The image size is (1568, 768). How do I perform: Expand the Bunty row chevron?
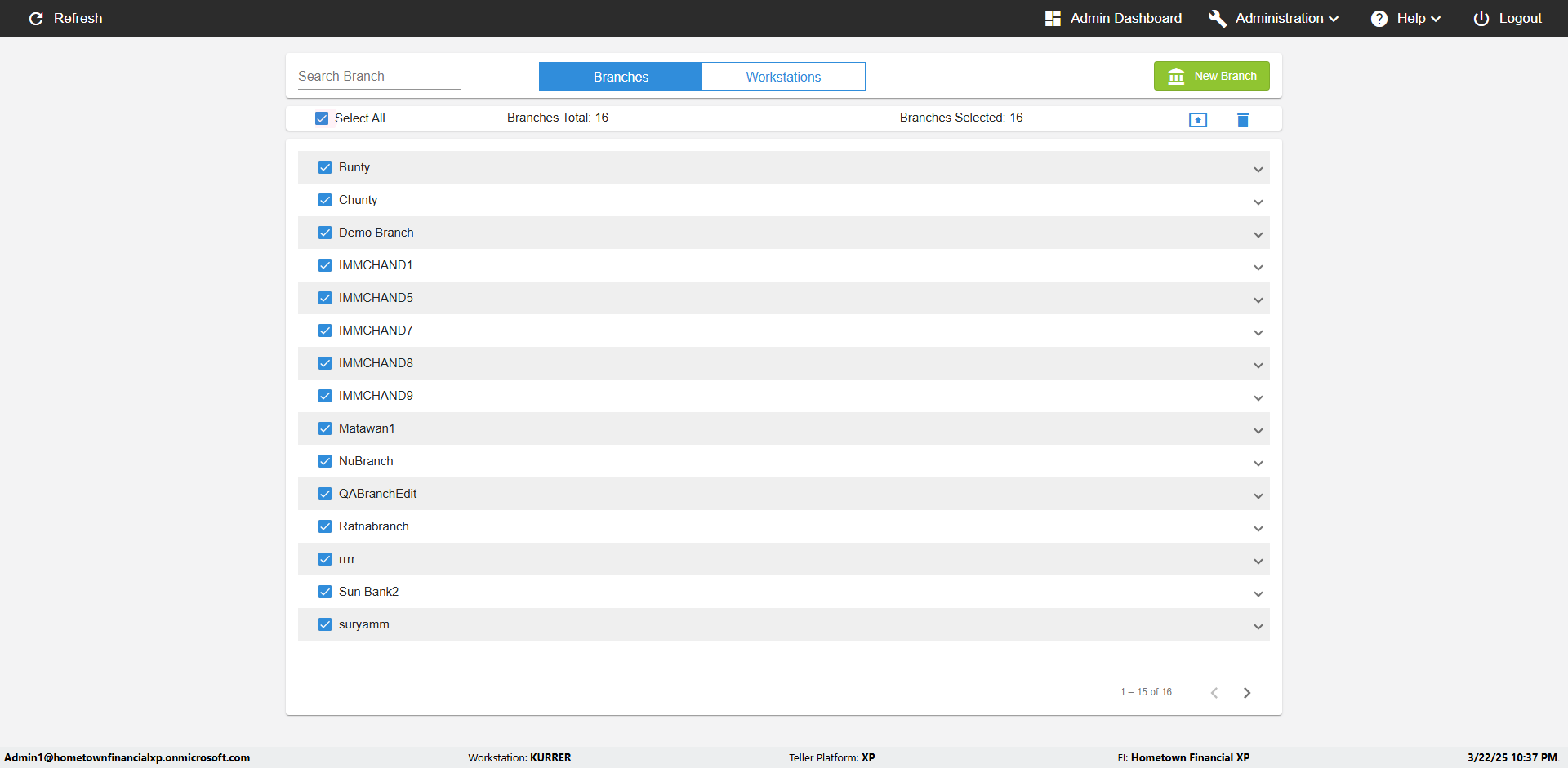(1258, 170)
